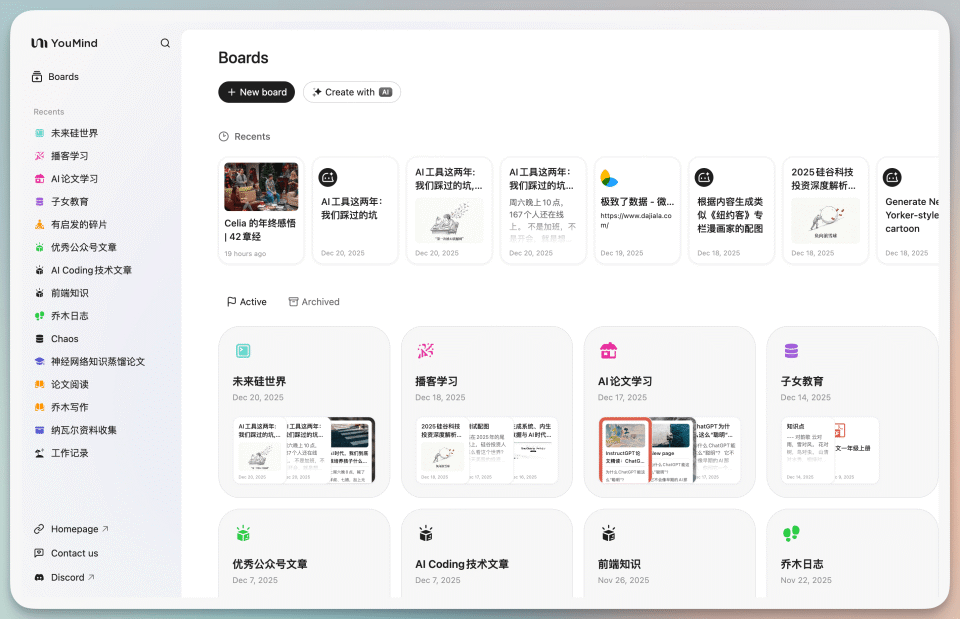
Task: Click the search icon near YouMind logo
Action: [164, 43]
